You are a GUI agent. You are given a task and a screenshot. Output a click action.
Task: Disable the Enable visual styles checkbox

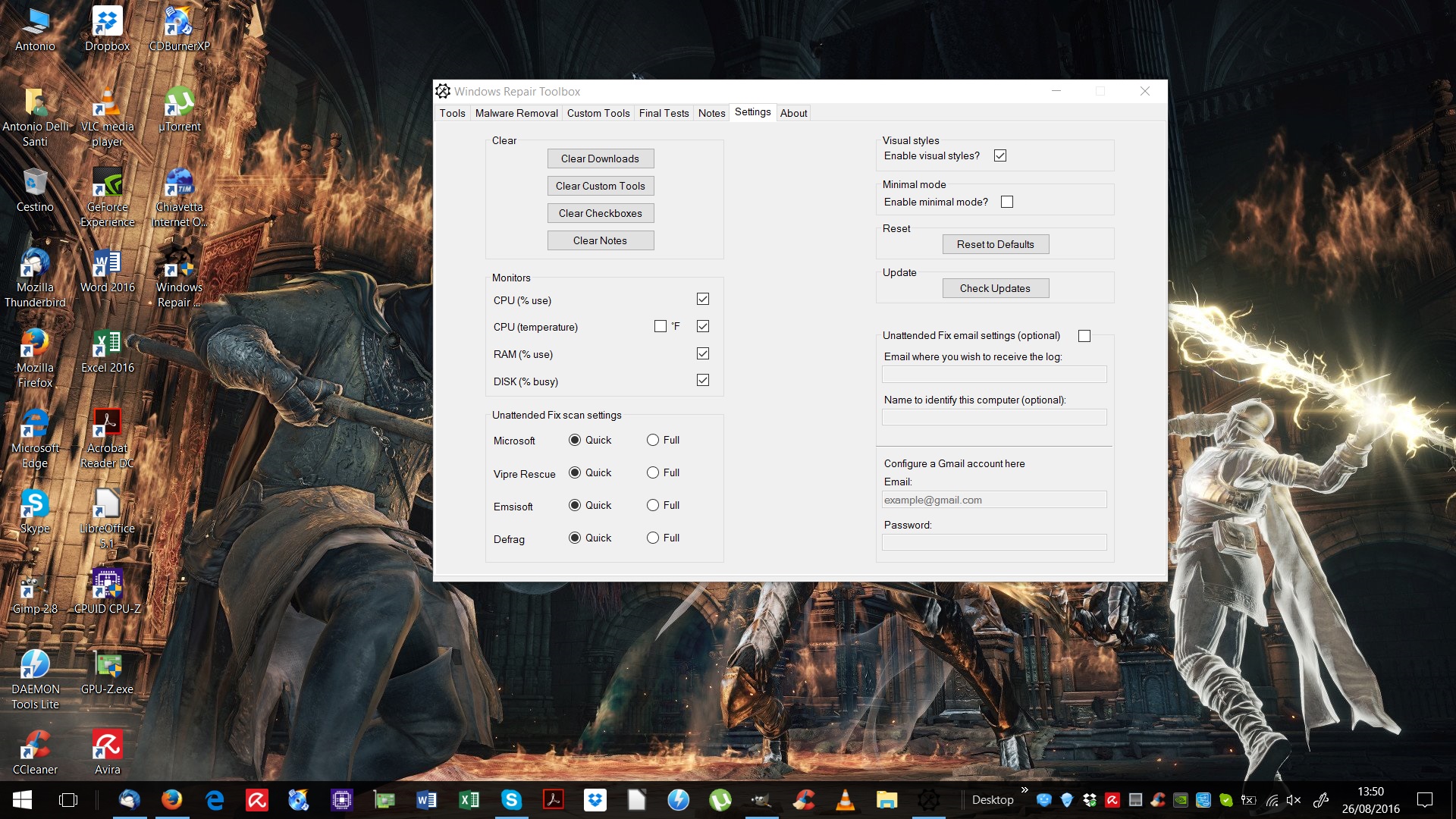1000,155
